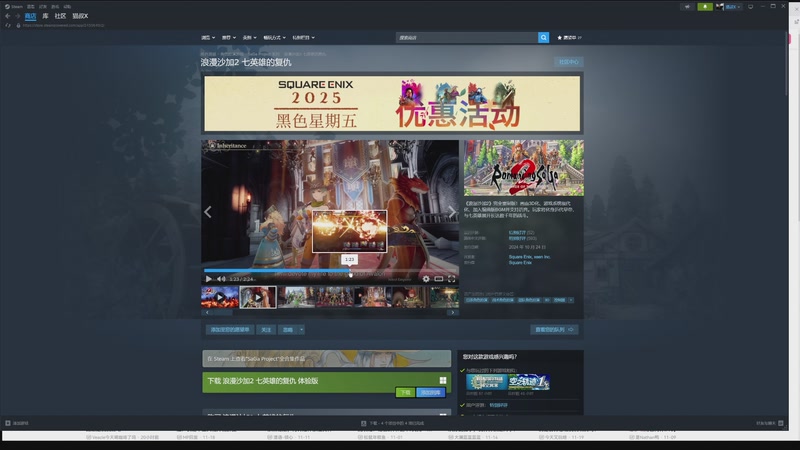This screenshot has width=800, height=450.
Task: Expand the 推荐 recommendations dropdown
Action: [229, 38]
